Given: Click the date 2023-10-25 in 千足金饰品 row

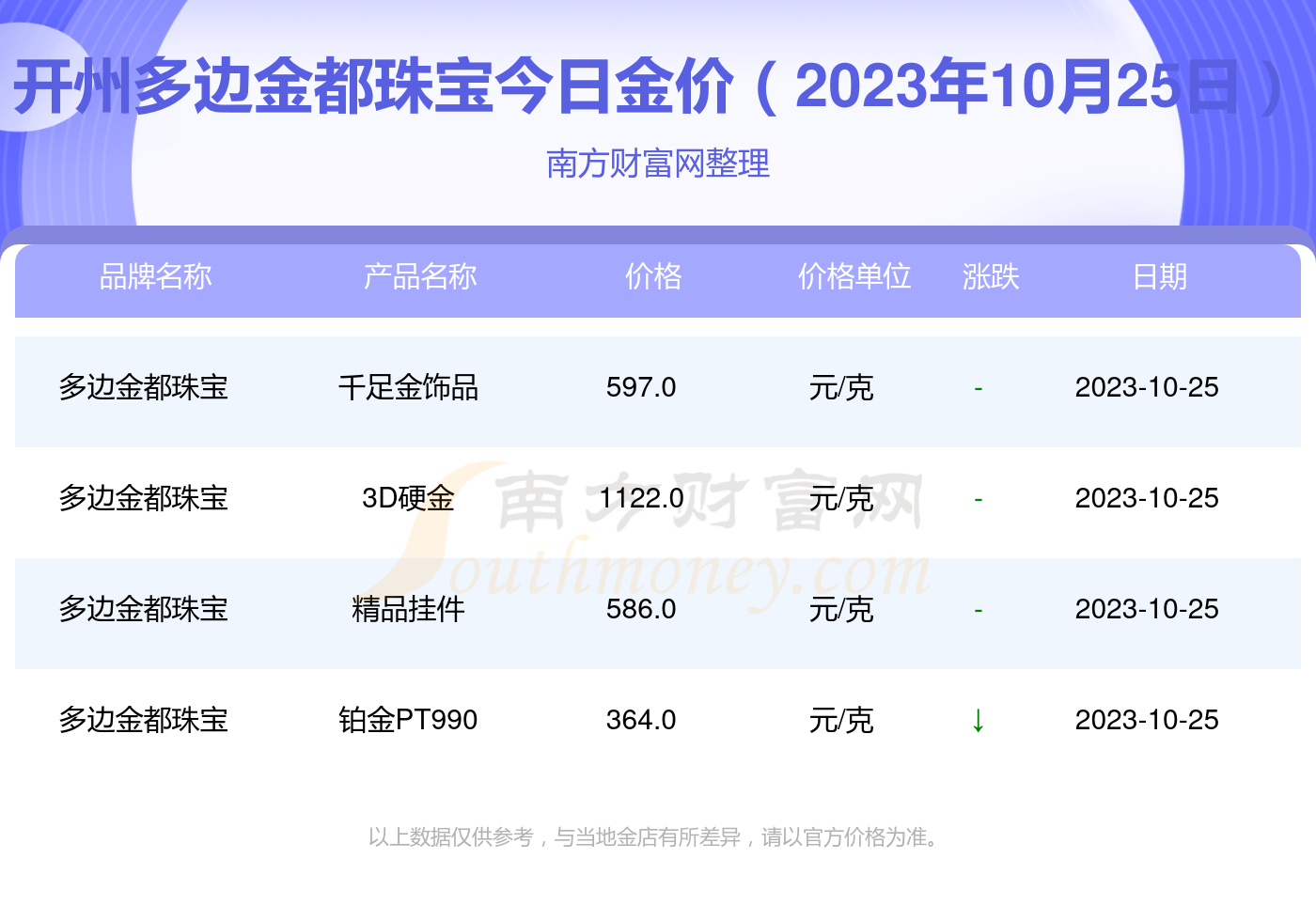Looking at the screenshot, I should pyautogui.click(x=1147, y=387).
